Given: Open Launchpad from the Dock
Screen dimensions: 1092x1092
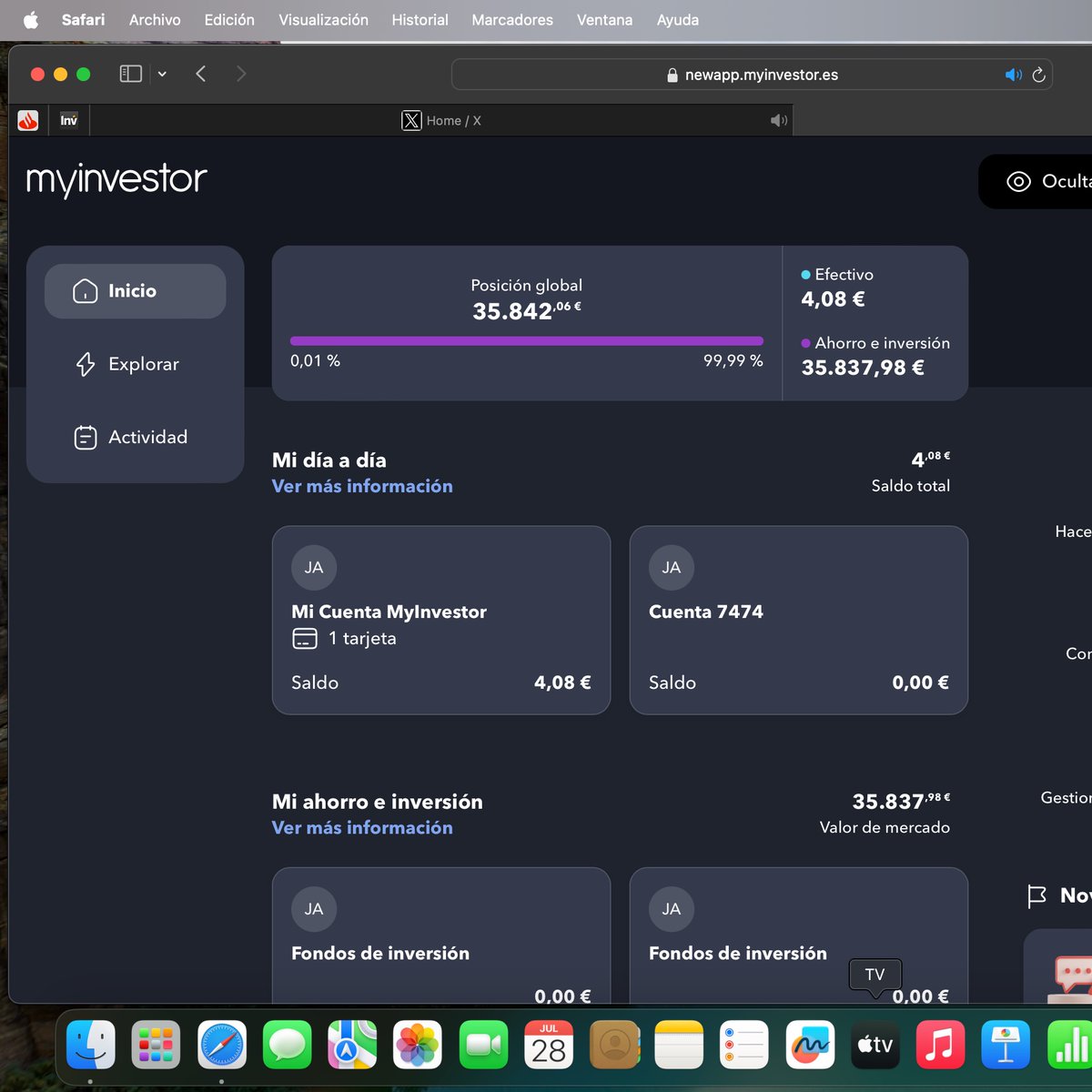Looking at the screenshot, I should 156,1045.
